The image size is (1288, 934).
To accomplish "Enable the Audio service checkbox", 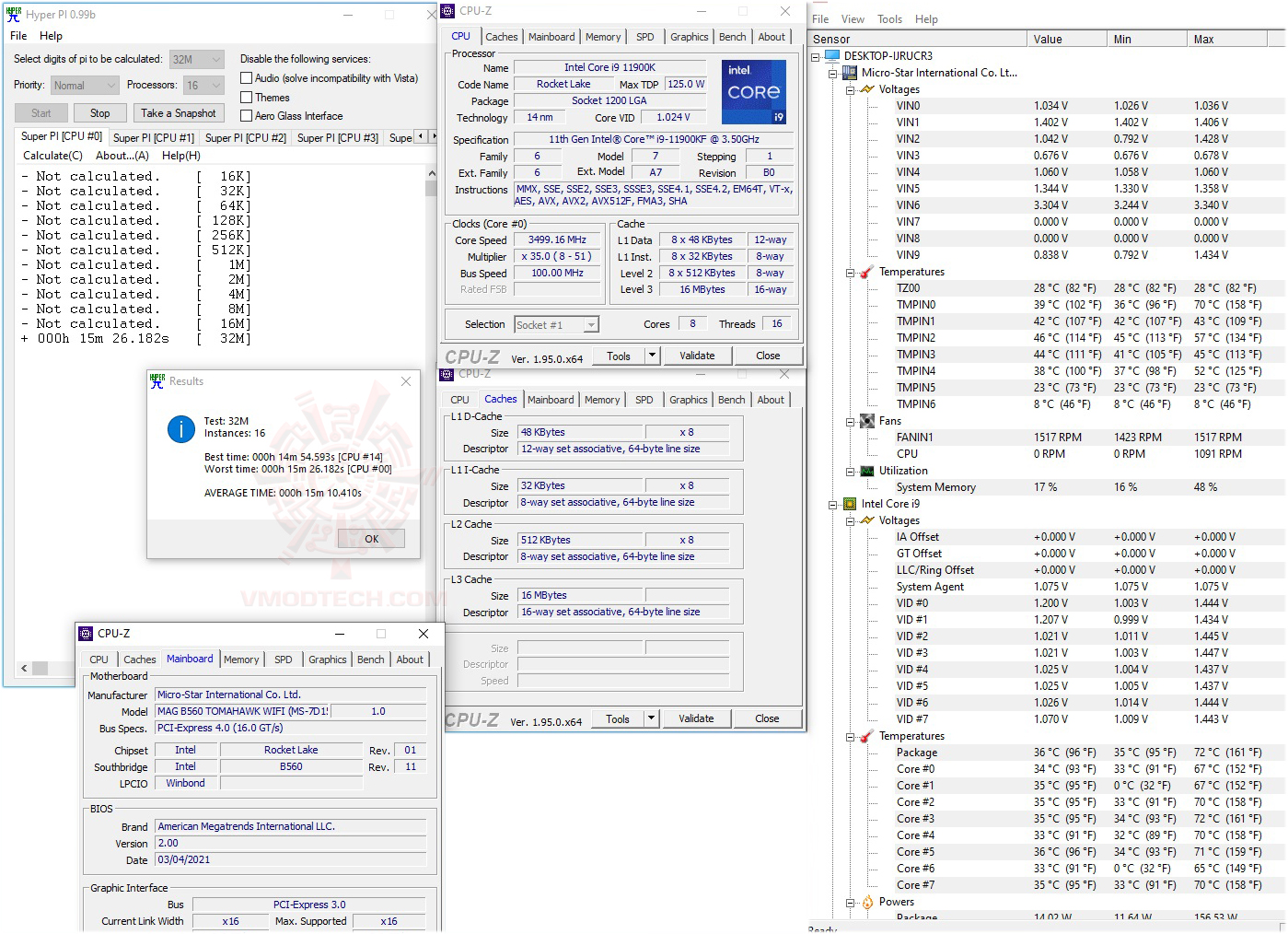I will click(246, 78).
